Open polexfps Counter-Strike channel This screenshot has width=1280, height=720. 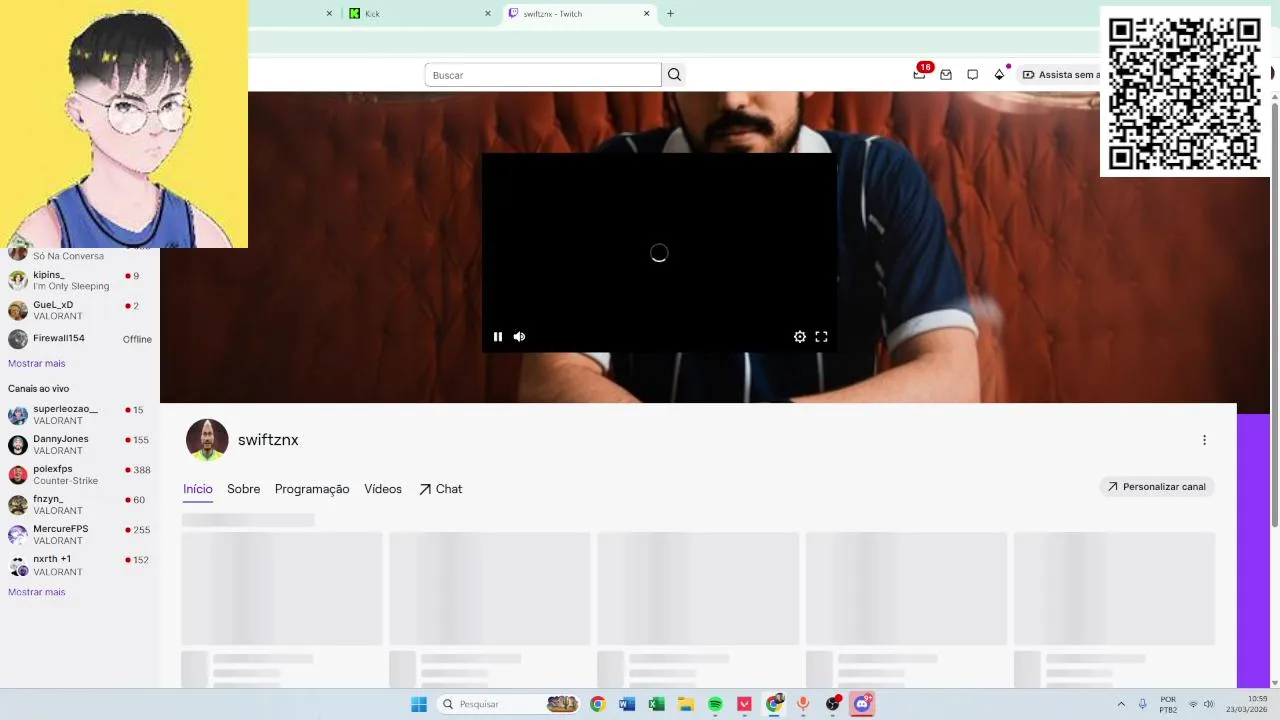[80, 475]
